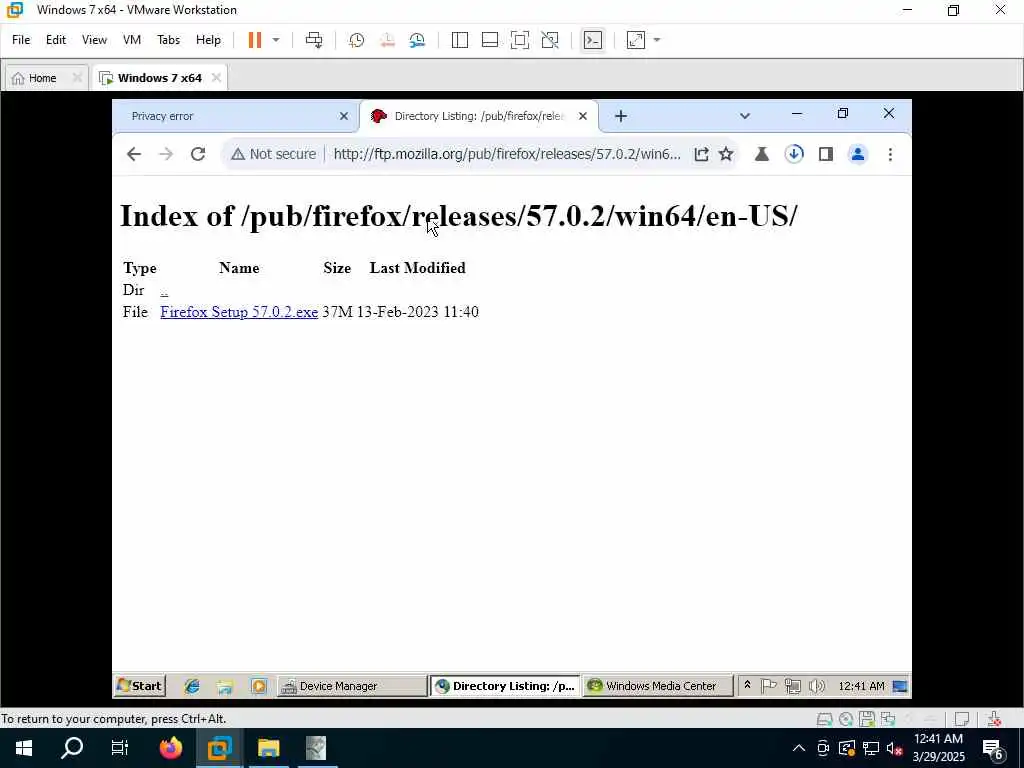Image resolution: width=1024 pixels, height=768 pixels.
Task: Open the VMware File menu
Action: 21,40
